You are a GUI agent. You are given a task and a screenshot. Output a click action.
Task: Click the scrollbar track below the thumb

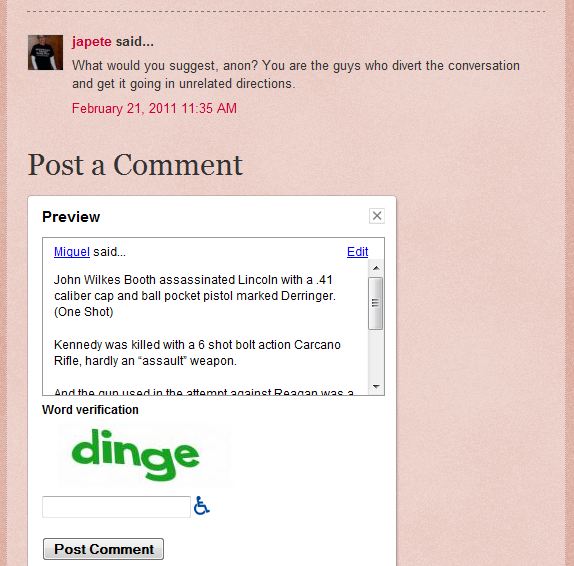click(376, 354)
